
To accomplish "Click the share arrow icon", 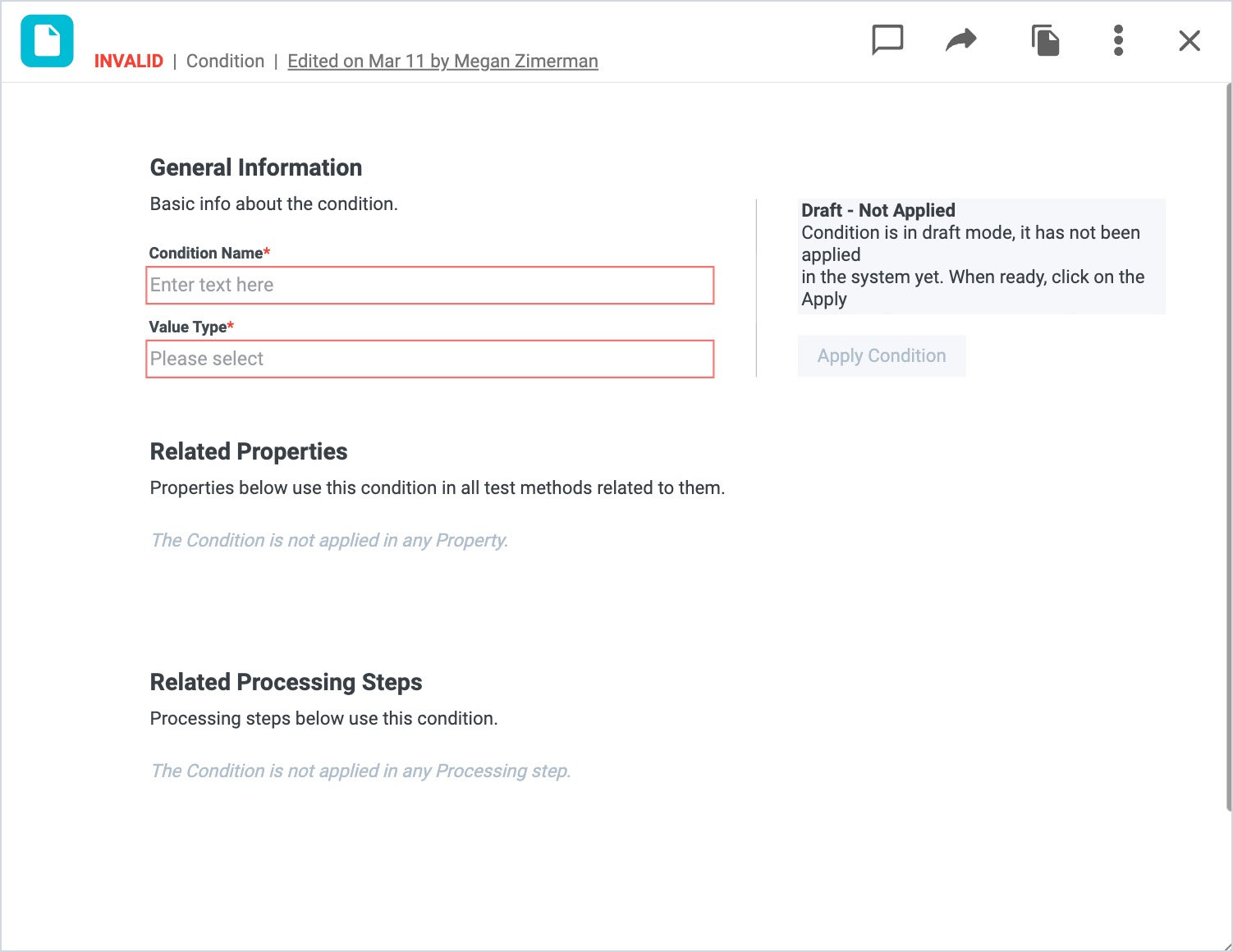I will tap(961, 39).
